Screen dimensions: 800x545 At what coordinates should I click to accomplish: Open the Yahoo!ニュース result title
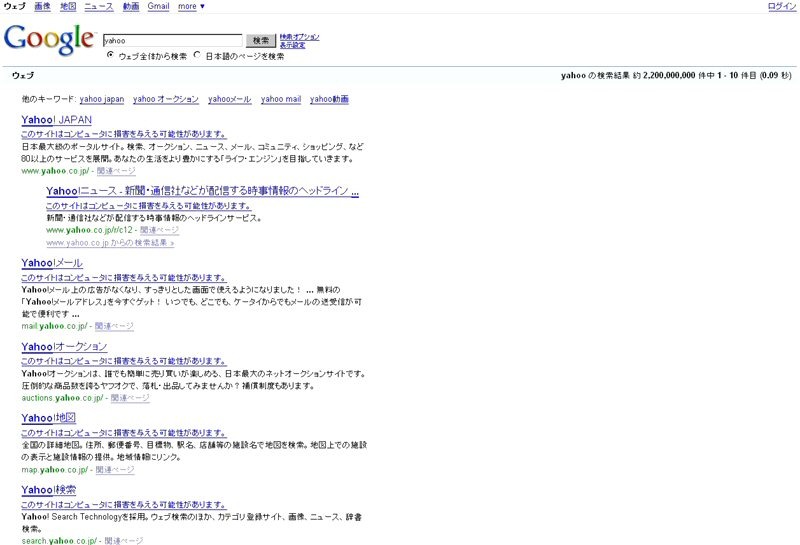[x=203, y=191]
